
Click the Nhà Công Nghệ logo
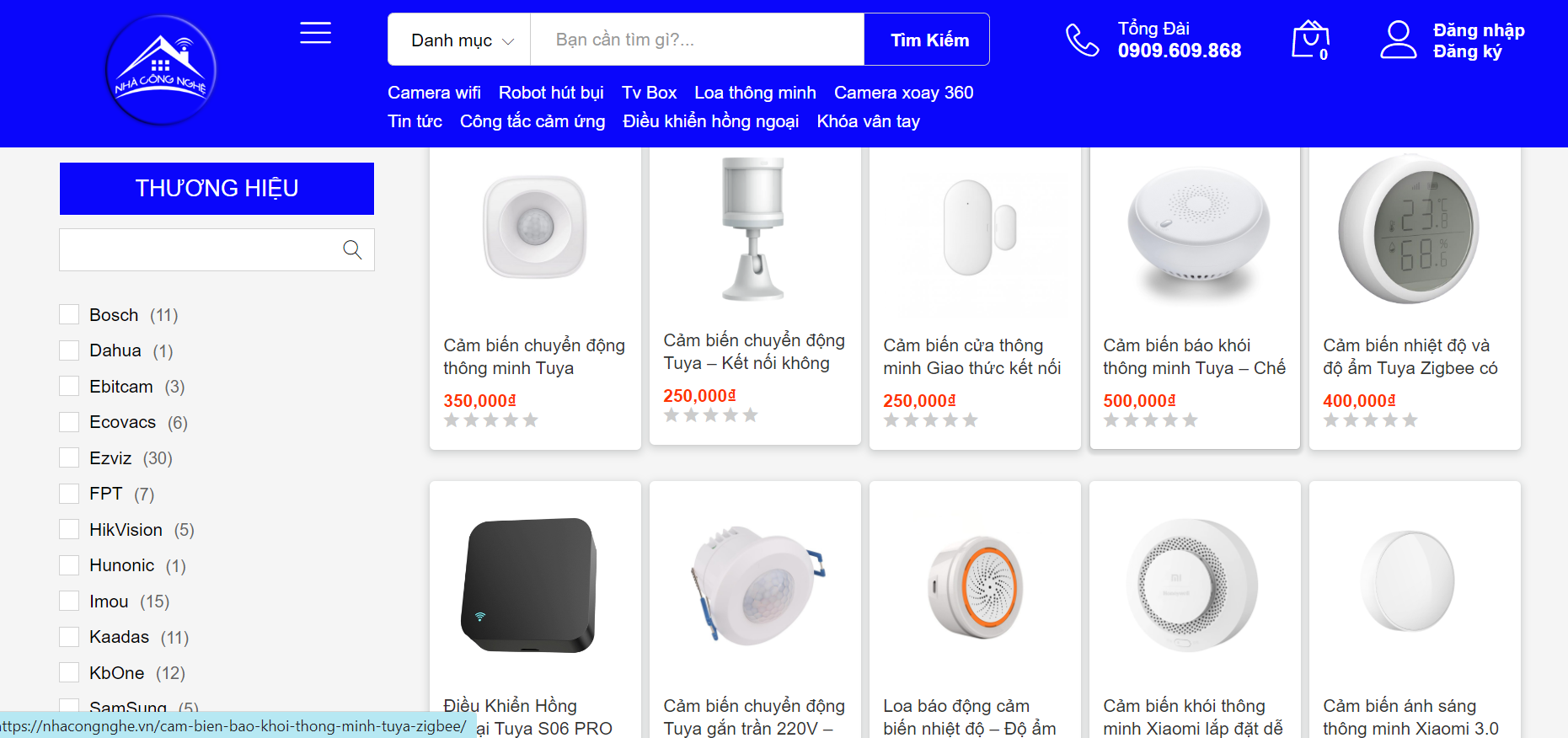click(161, 71)
